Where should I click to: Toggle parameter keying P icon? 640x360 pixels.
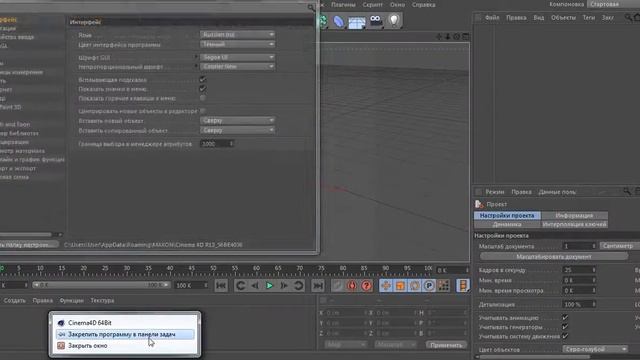pos(429,285)
